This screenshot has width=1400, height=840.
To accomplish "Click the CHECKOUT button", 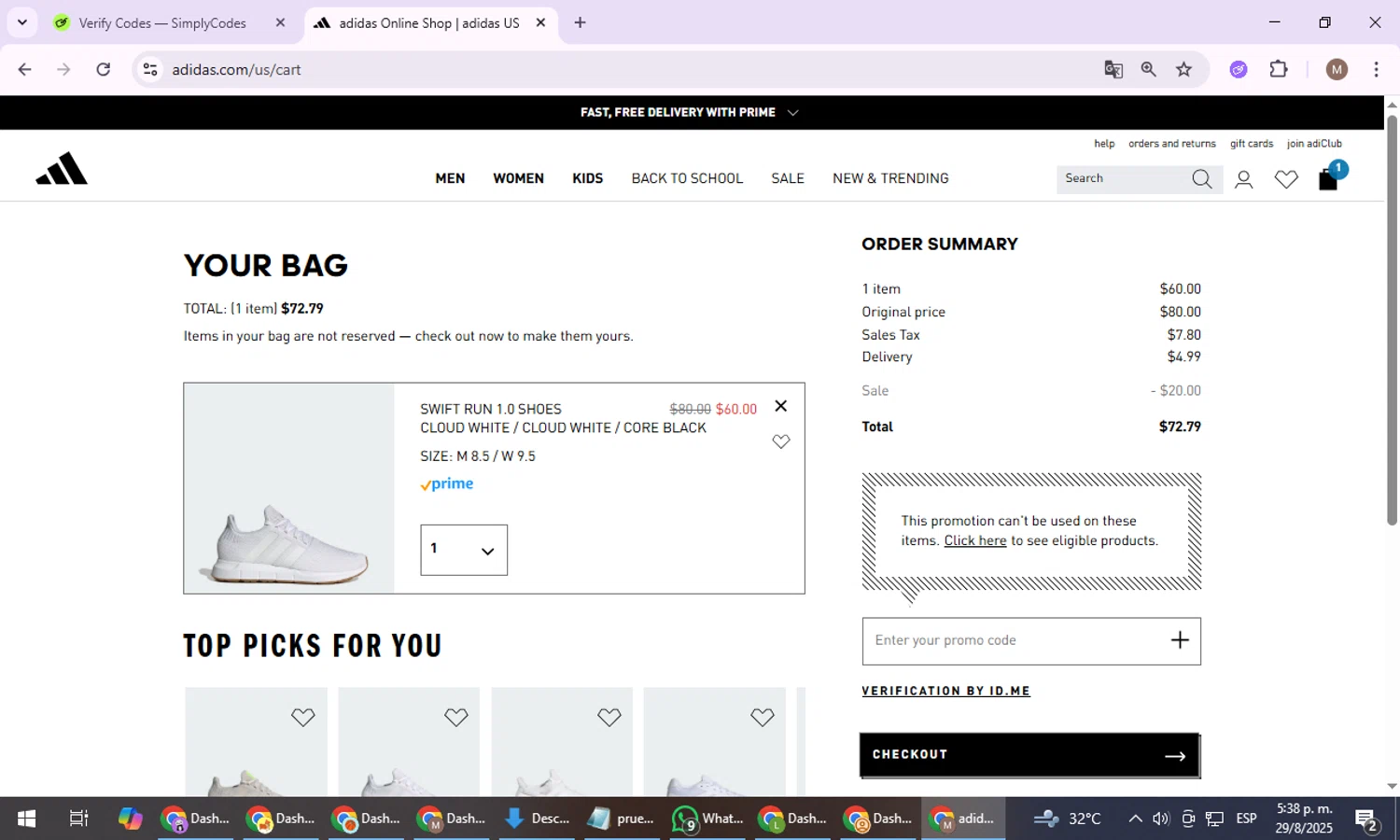I will [x=1029, y=755].
